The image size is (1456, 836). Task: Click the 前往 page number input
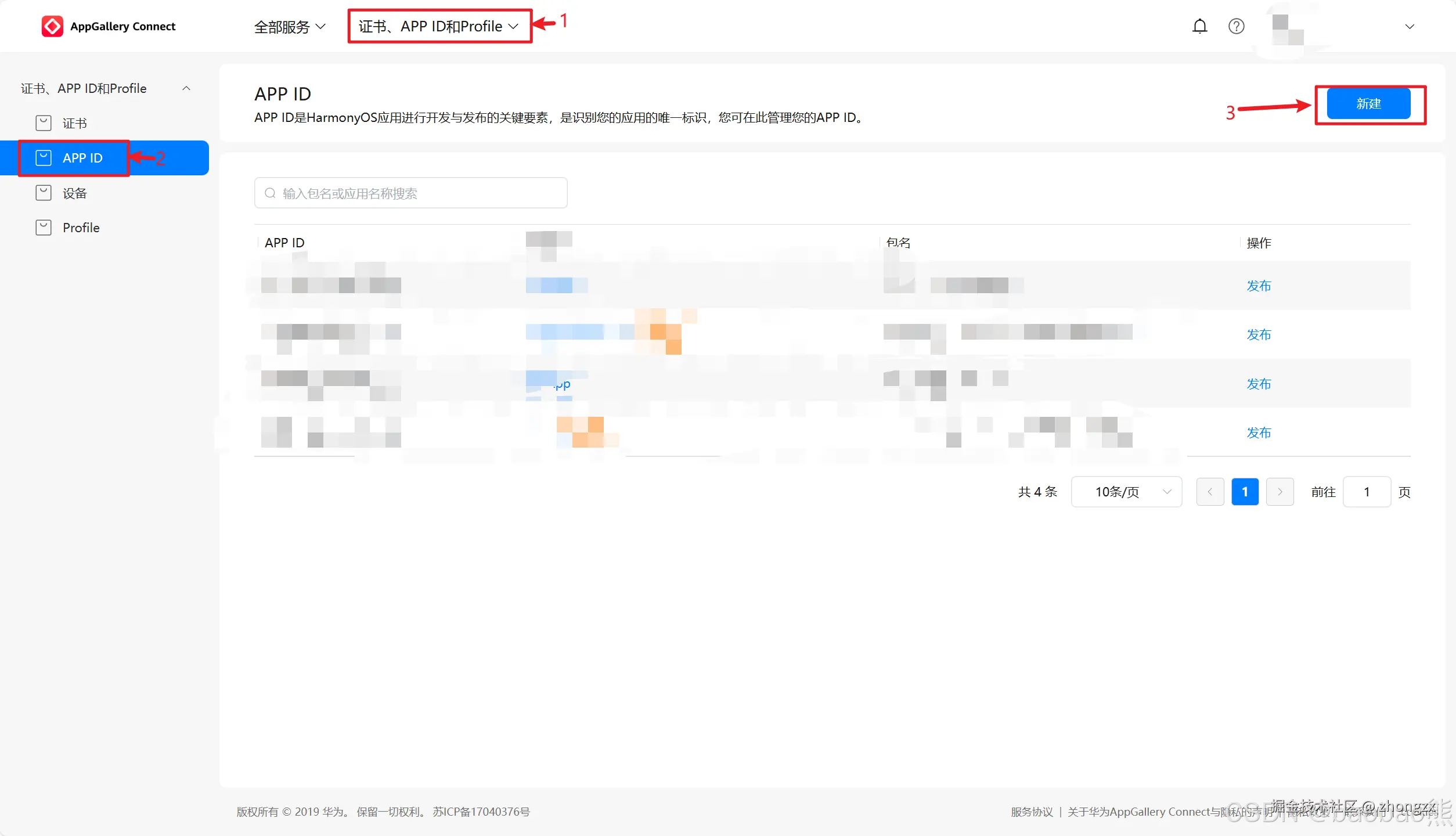(1366, 492)
